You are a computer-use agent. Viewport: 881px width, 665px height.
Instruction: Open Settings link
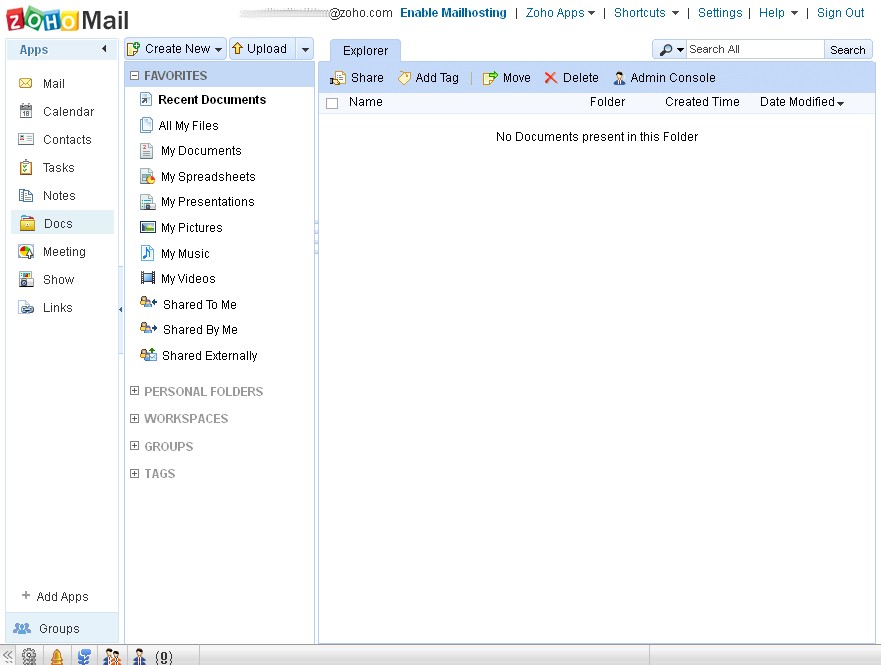720,13
